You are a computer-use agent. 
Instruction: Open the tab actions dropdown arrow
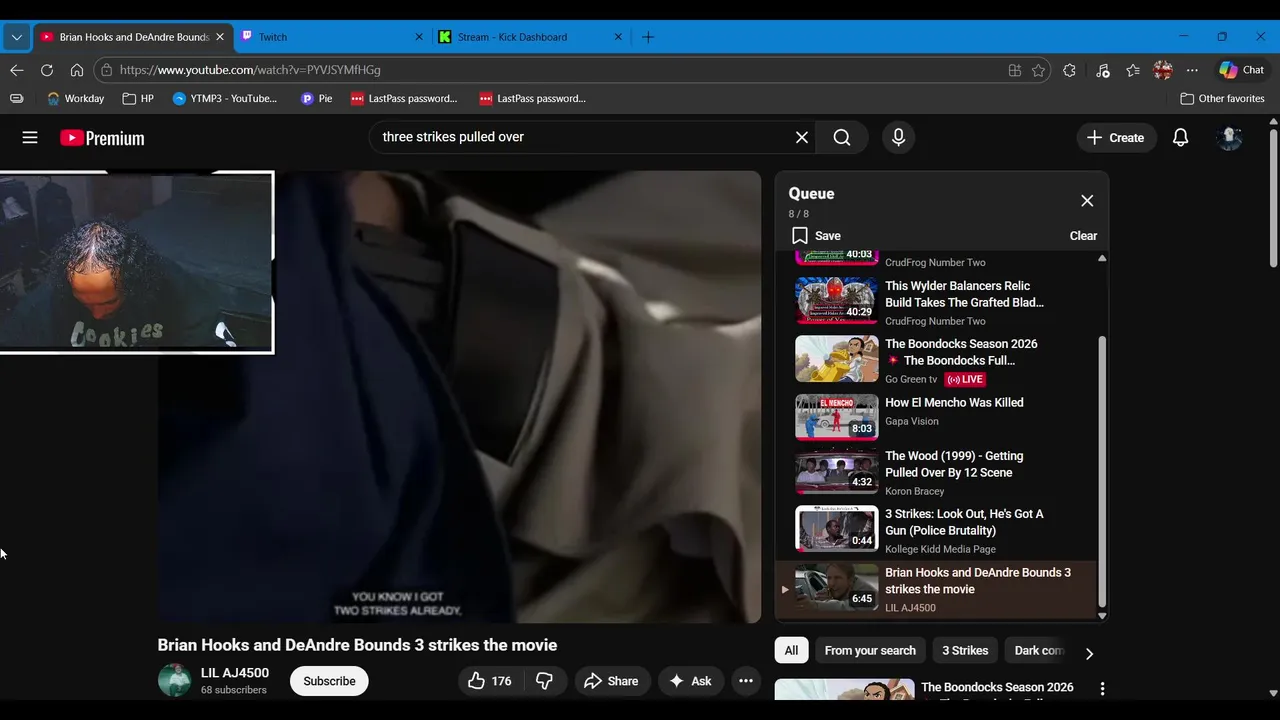[x=16, y=37]
